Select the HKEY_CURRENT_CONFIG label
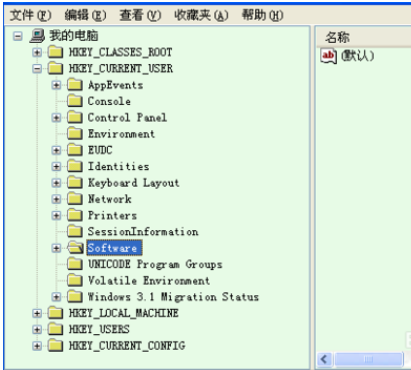Viewport: 411px width, 370px height. [127, 346]
